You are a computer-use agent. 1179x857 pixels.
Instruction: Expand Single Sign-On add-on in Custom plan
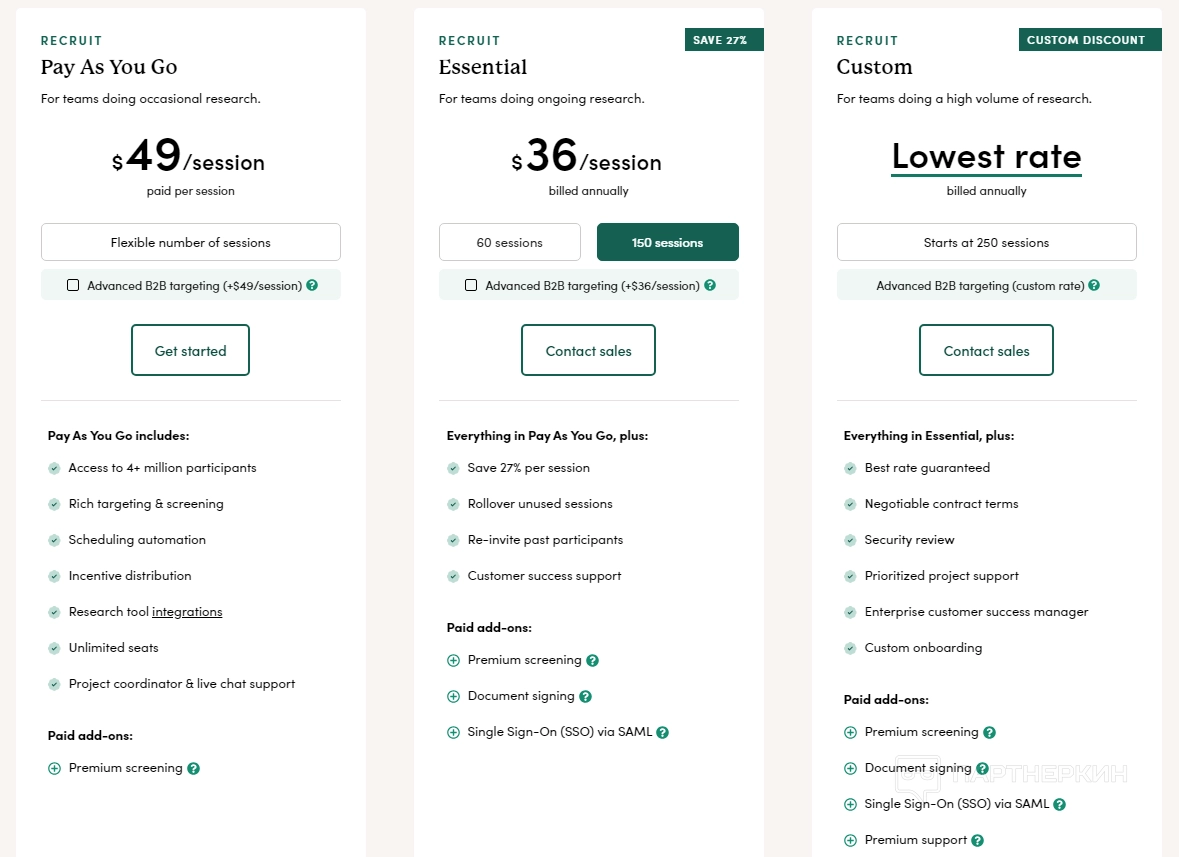pos(851,804)
